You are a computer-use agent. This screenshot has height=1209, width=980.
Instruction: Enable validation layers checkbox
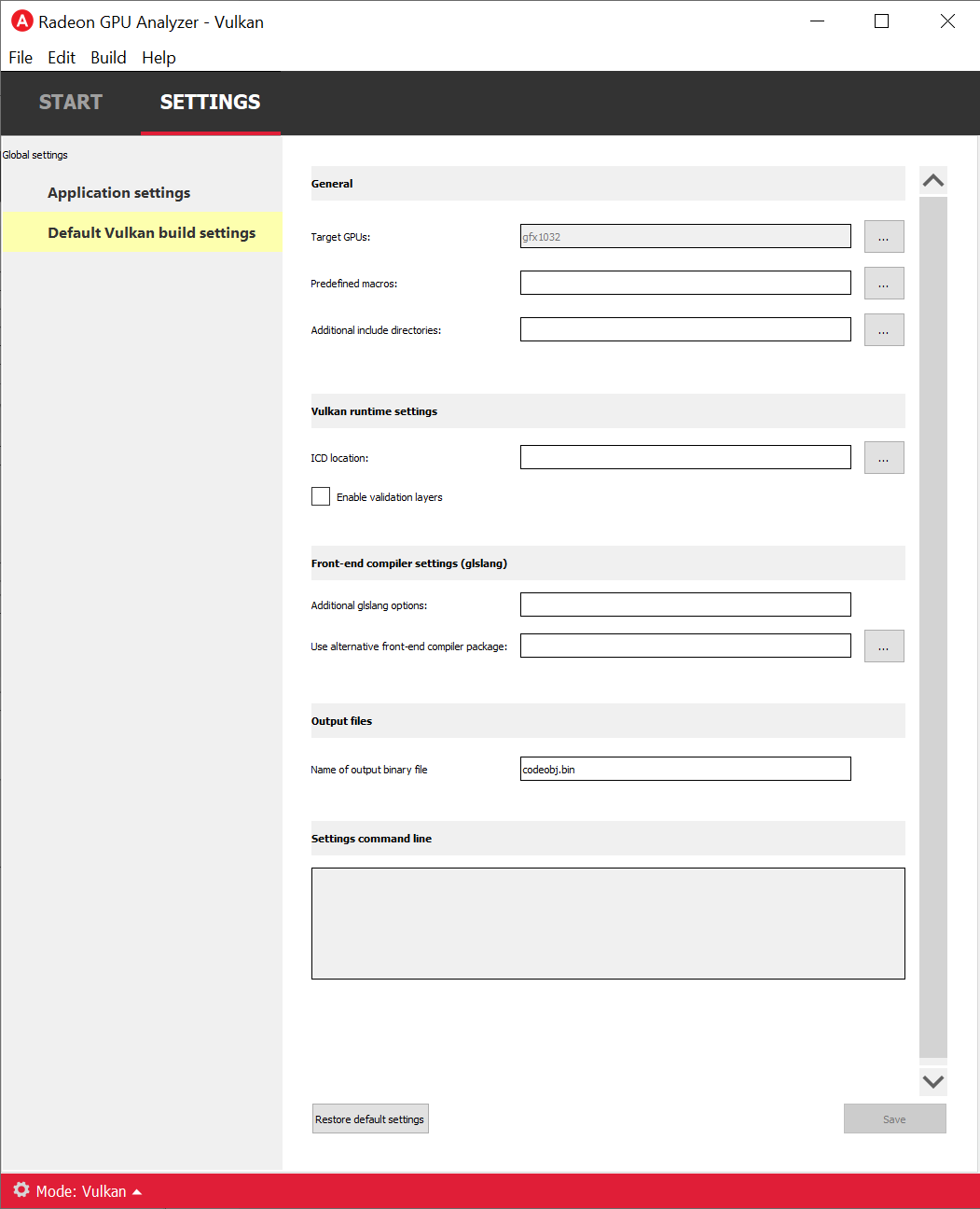point(321,497)
